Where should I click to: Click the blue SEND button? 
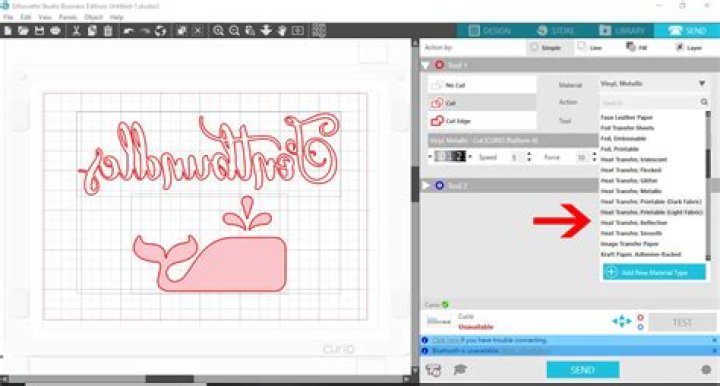(583, 370)
